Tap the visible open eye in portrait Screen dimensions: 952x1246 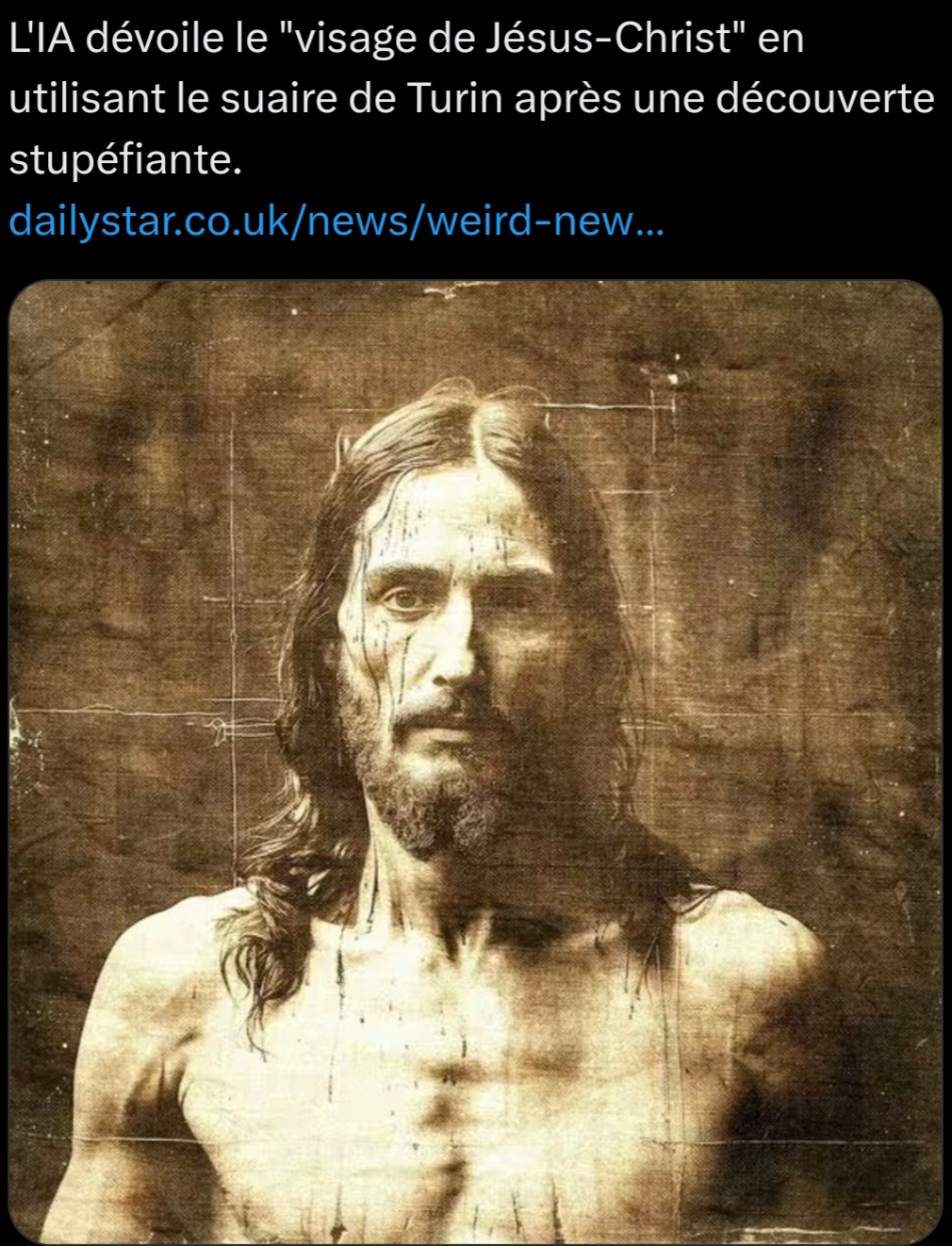(x=402, y=598)
